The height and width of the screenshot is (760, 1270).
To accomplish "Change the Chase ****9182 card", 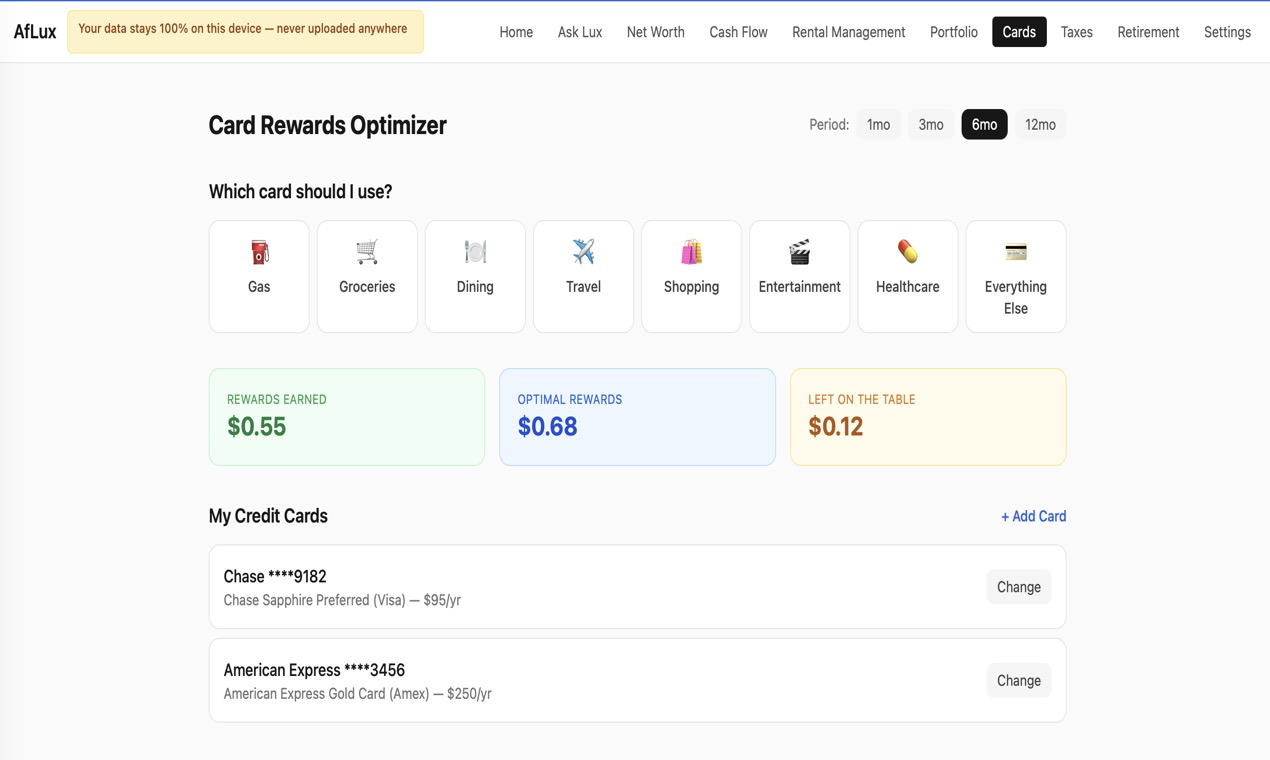I will (x=1018, y=587).
